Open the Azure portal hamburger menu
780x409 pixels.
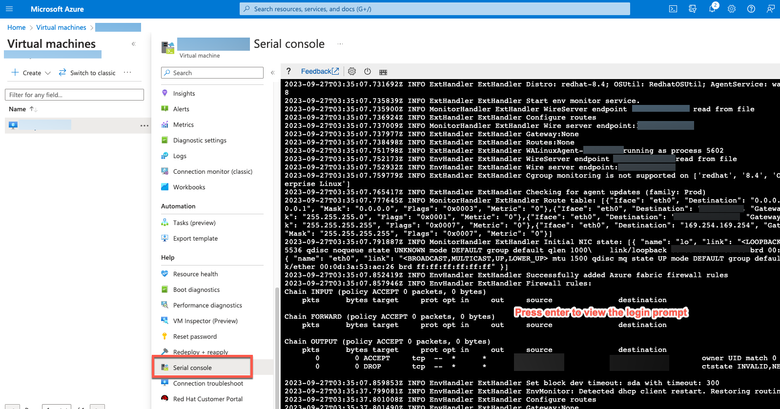(9, 9)
